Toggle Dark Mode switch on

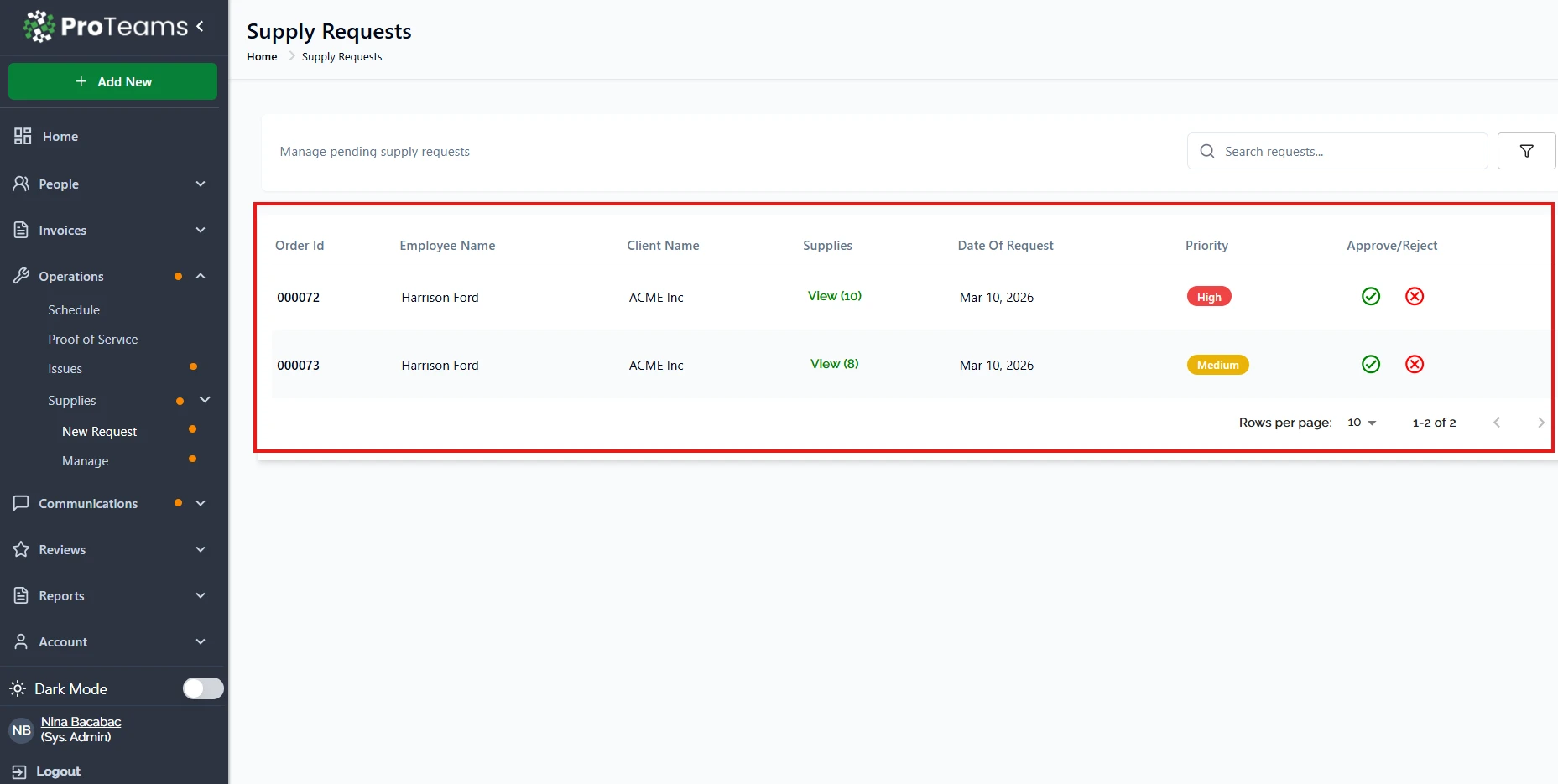[x=203, y=688]
